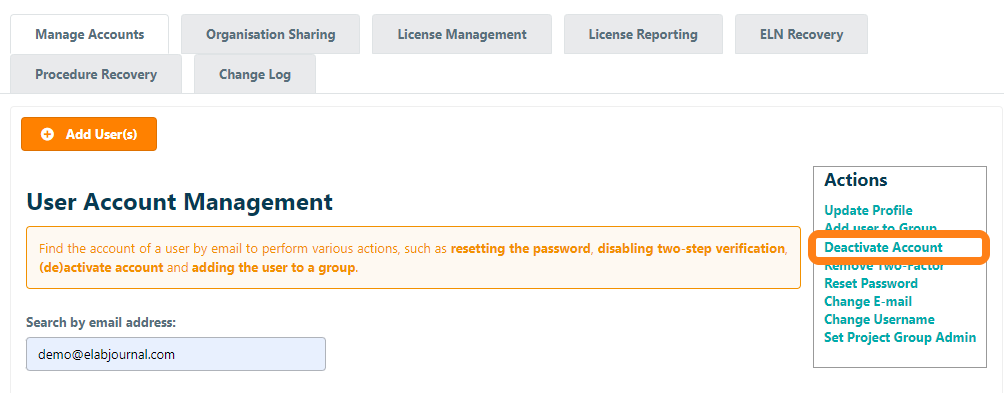1004x393 pixels.
Task: Select the License Reporting tab
Action: click(643, 35)
